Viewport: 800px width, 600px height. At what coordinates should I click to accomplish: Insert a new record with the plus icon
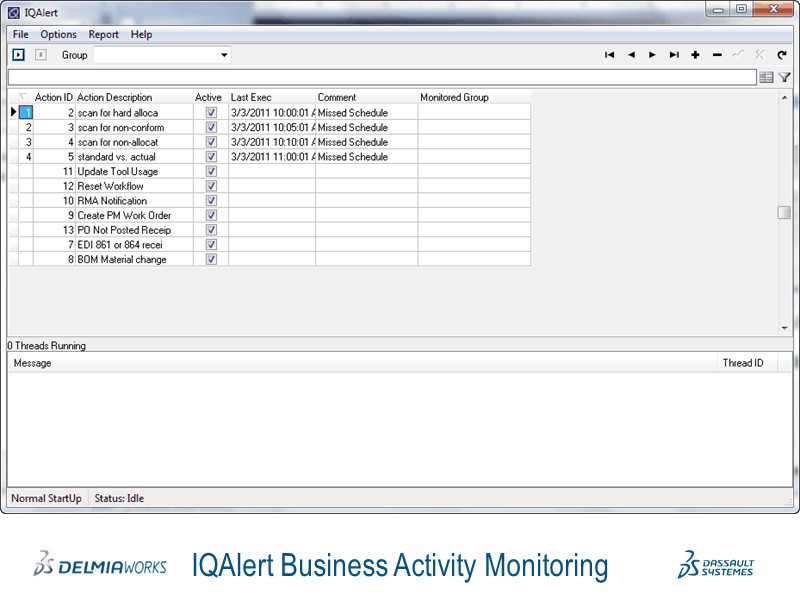[x=695, y=55]
